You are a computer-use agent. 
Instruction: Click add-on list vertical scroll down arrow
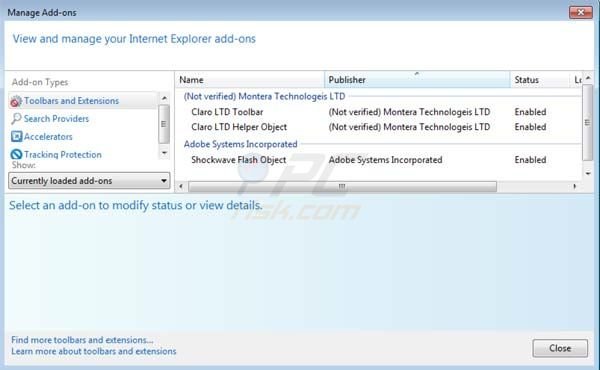588,174
